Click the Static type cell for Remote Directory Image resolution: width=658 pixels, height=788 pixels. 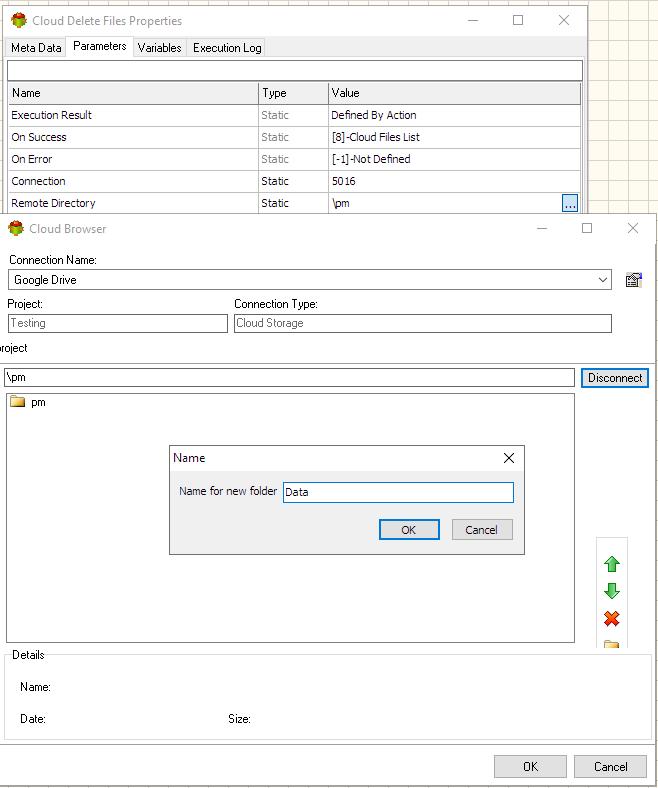tap(294, 203)
